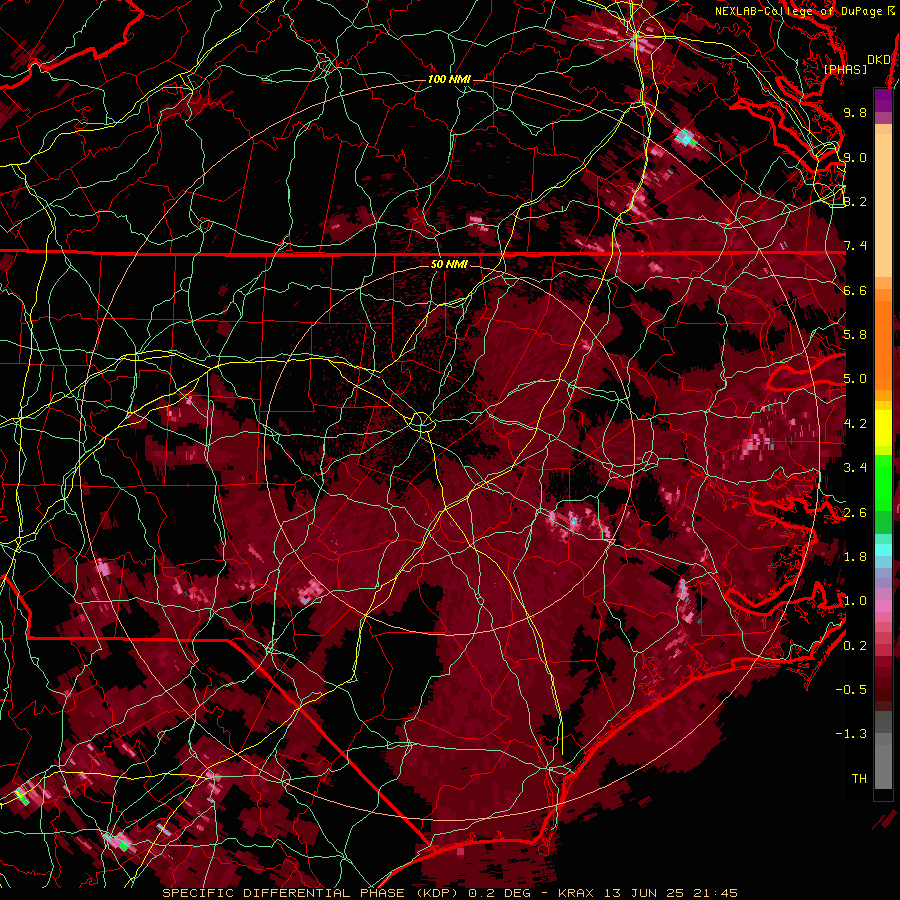The height and width of the screenshot is (900, 900).
Task: Click the purple segment at top of color bar
Action: (x=883, y=100)
